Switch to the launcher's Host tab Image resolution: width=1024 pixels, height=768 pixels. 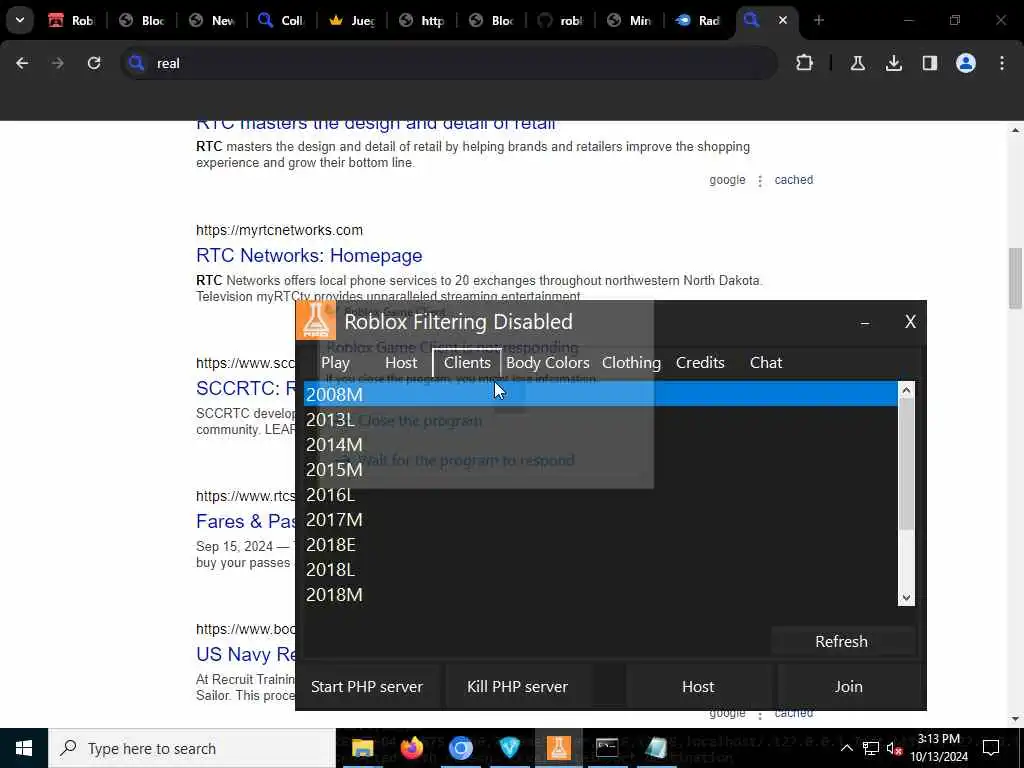pyautogui.click(x=401, y=362)
